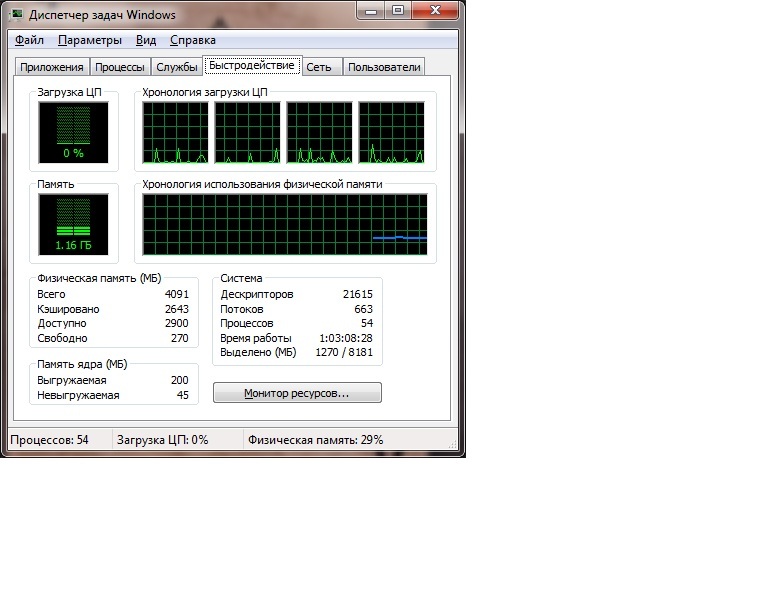Click the Процессов value 54 in Система
The image size is (768, 614).
(367, 323)
